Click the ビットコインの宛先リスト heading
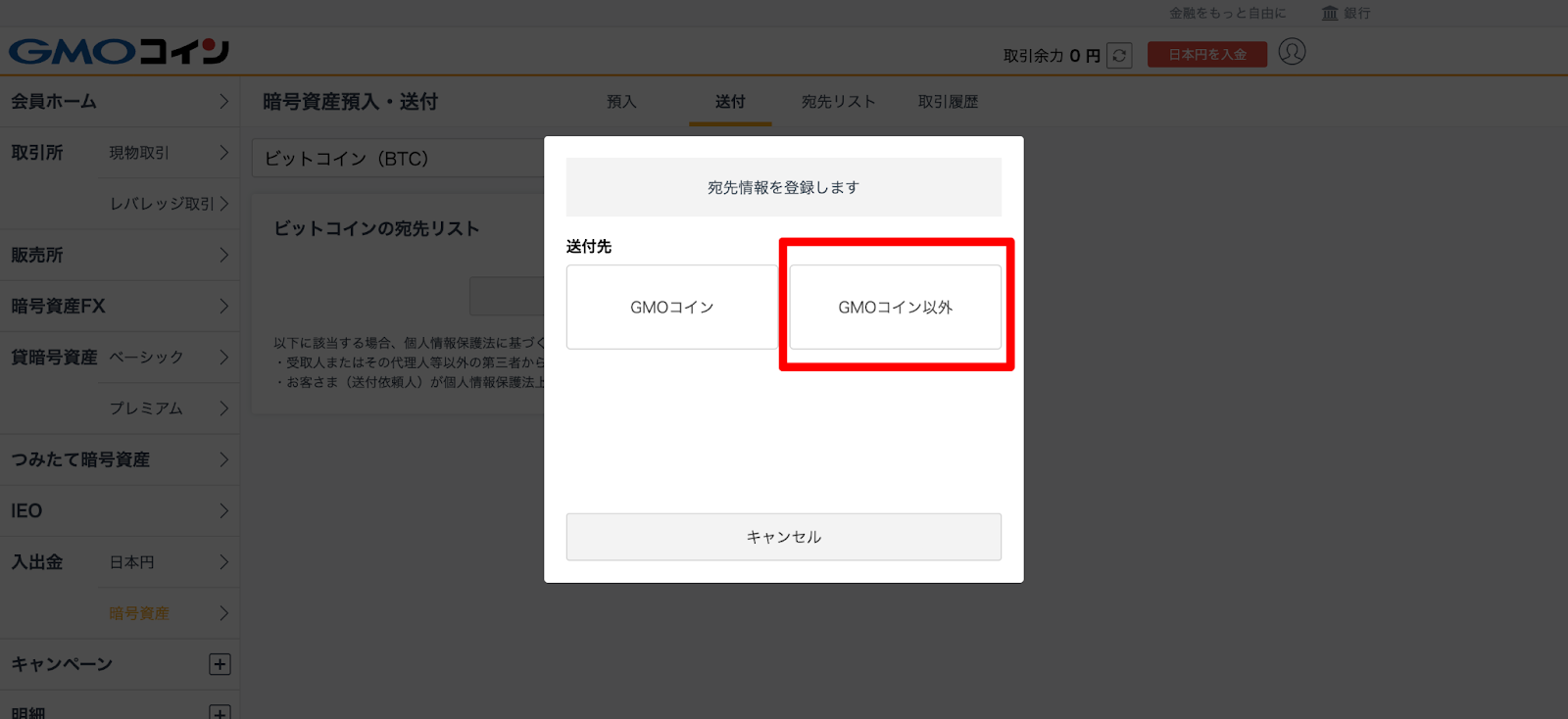Image resolution: width=1568 pixels, height=719 pixels. coord(376,228)
